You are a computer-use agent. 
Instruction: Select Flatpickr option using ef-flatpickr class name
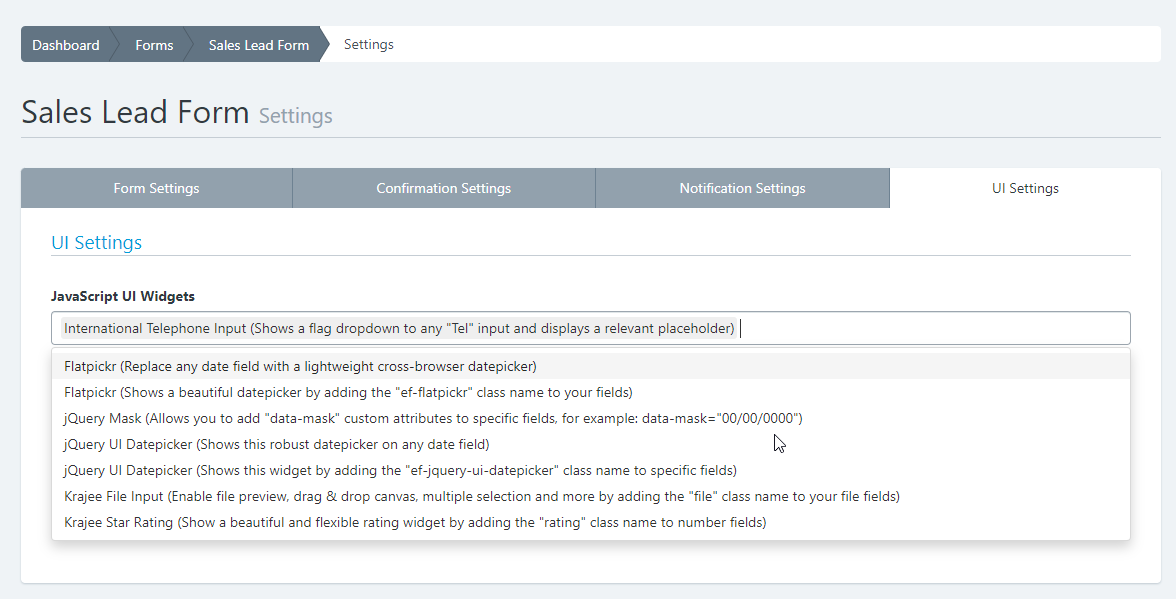348,392
